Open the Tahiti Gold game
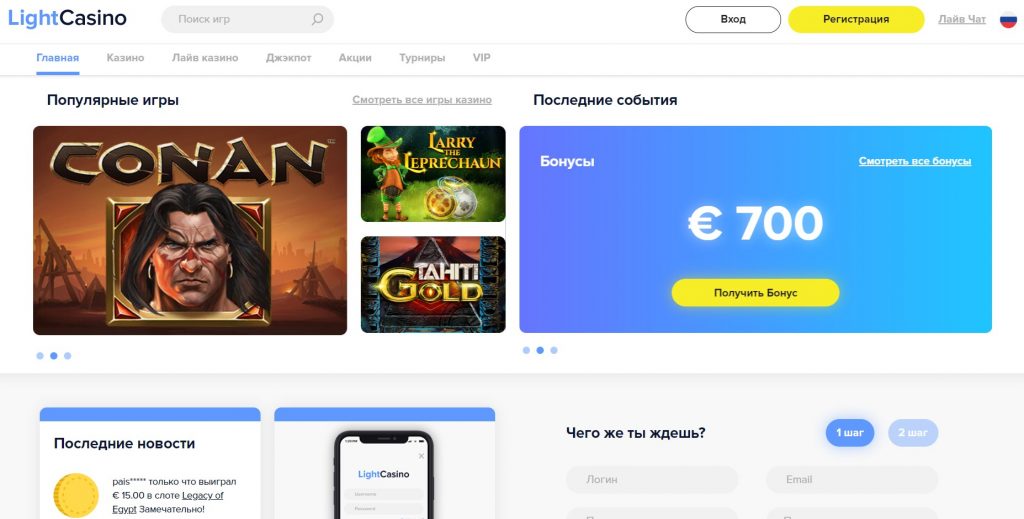The width and height of the screenshot is (1024, 519). click(x=433, y=285)
